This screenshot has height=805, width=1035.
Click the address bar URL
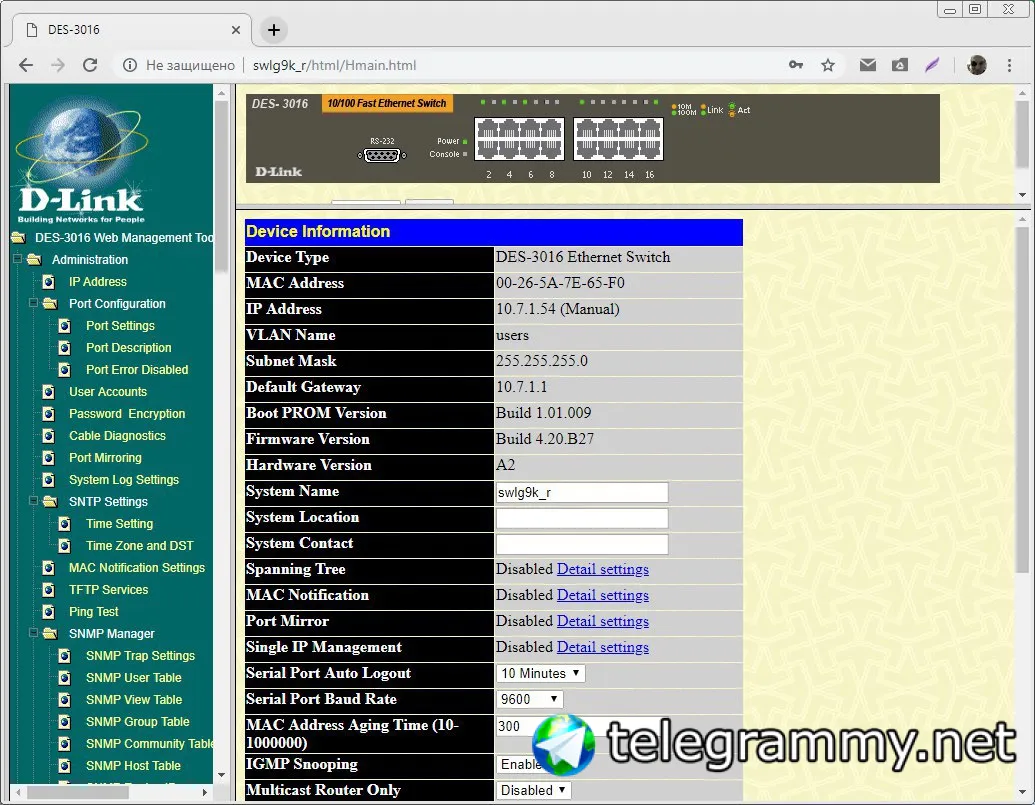pyautogui.click(x=334, y=65)
